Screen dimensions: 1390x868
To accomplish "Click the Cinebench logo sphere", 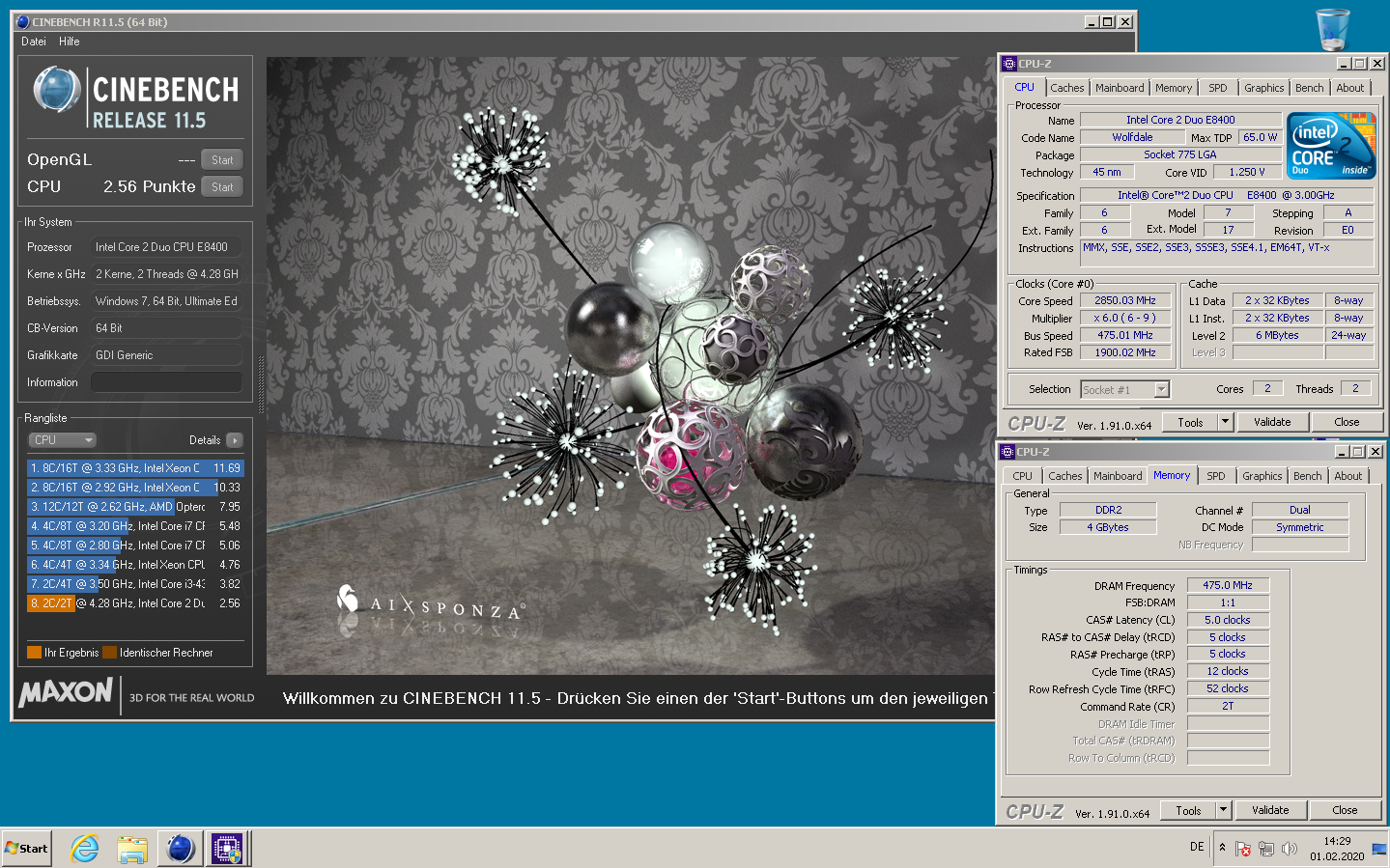I will coord(57,90).
